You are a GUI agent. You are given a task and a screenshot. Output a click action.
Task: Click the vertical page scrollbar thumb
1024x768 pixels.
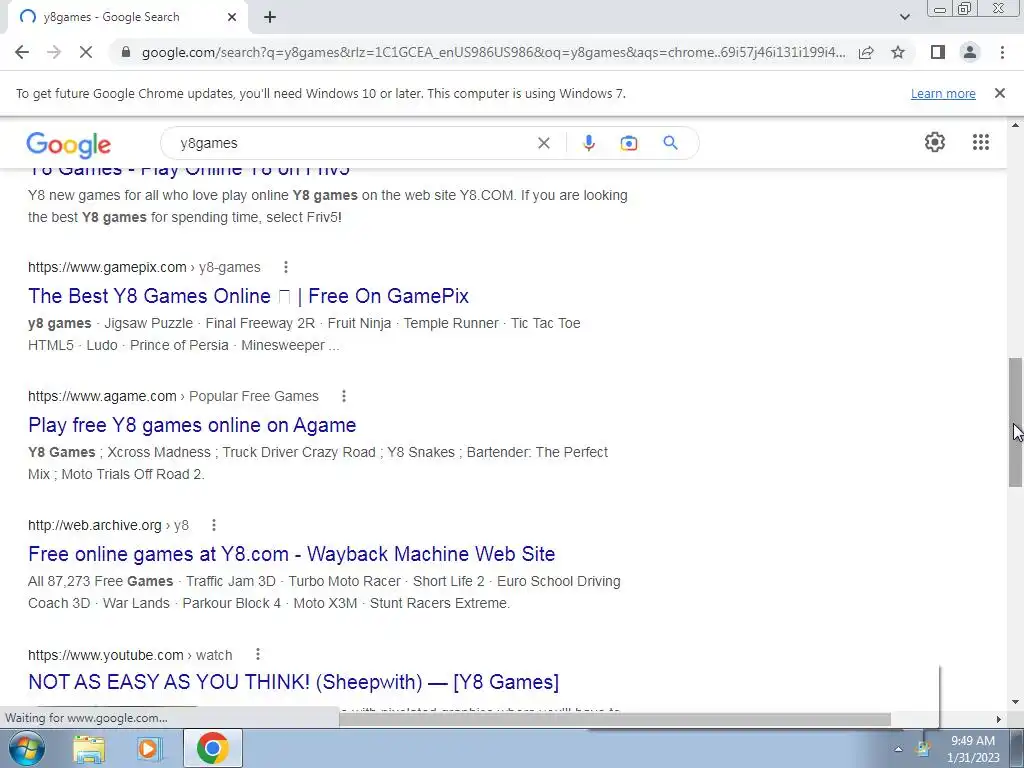point(1015,422)
